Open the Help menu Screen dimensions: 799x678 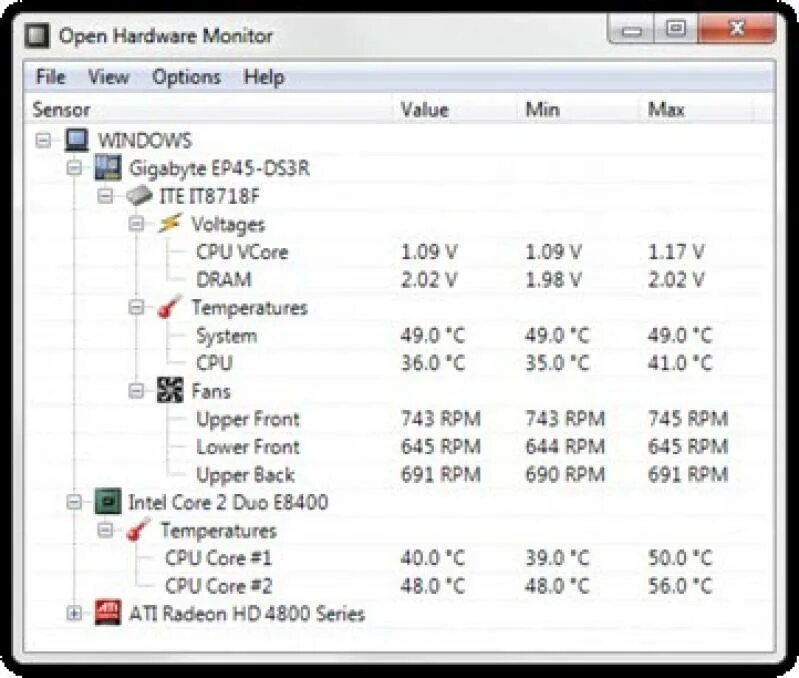(x=263, y=77)
